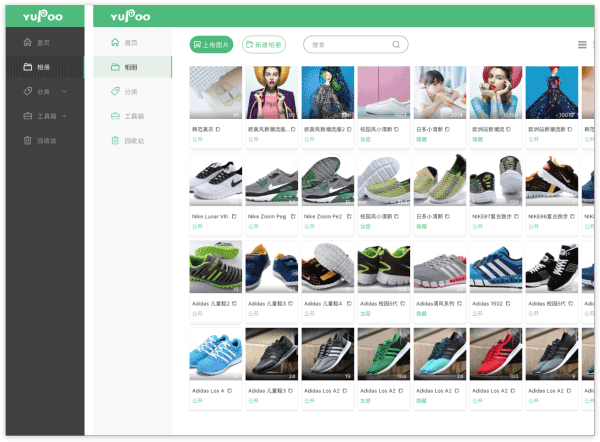Click the green 上传图片 upload button
The height and width of the screenshot is (442, 600).
pos(211,45)
